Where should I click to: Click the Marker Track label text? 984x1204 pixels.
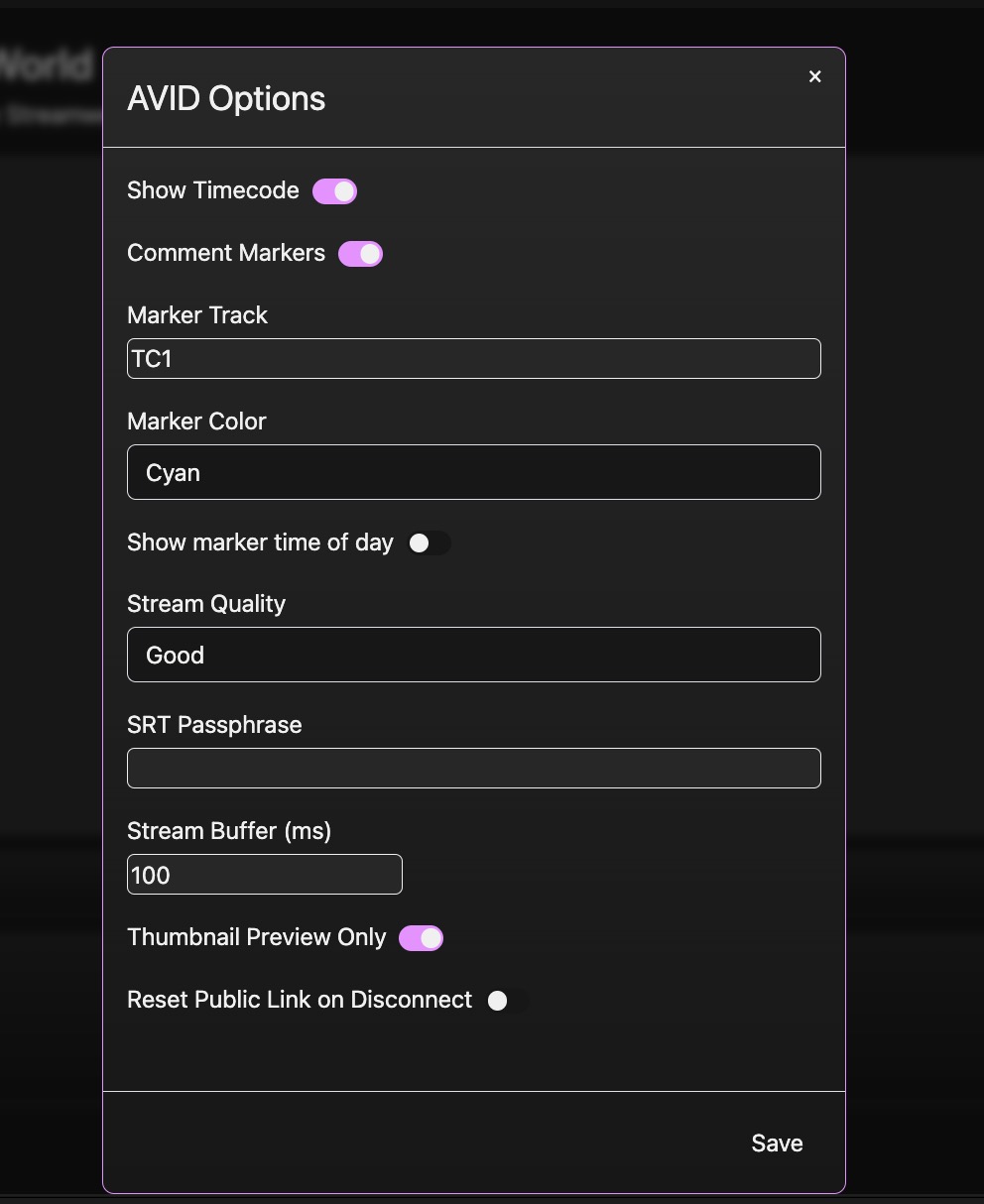pyautogui.click(x=196, y=315)
